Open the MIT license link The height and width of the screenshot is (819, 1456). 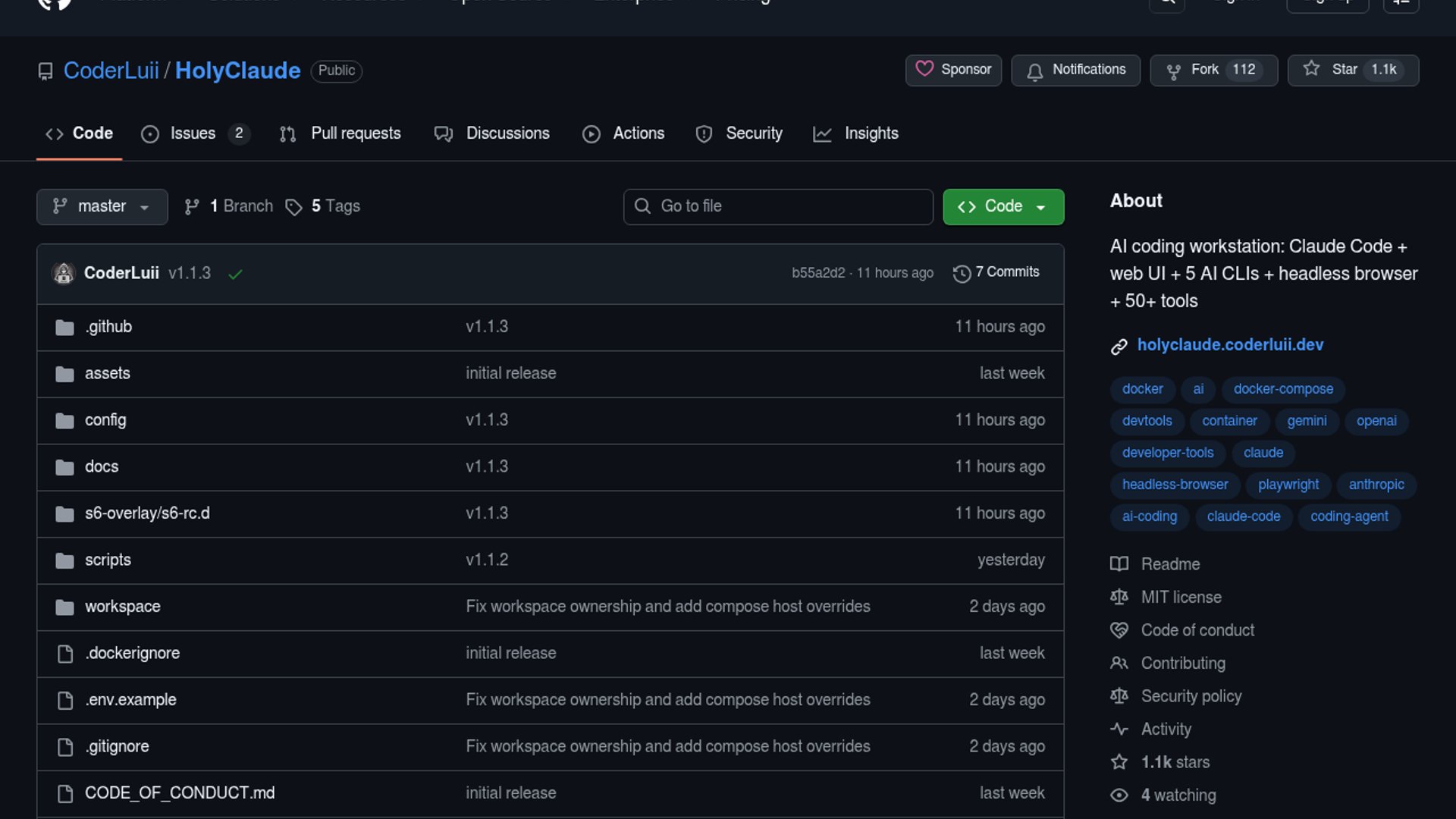[1181, 598]
